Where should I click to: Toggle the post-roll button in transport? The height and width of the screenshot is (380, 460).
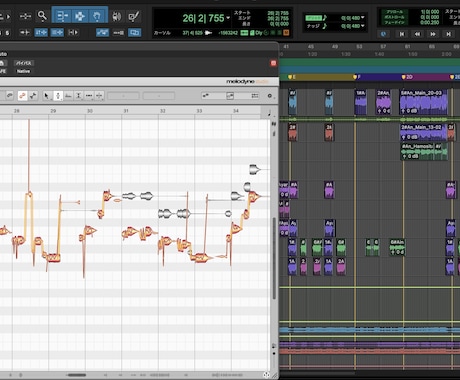click(394, 17)
